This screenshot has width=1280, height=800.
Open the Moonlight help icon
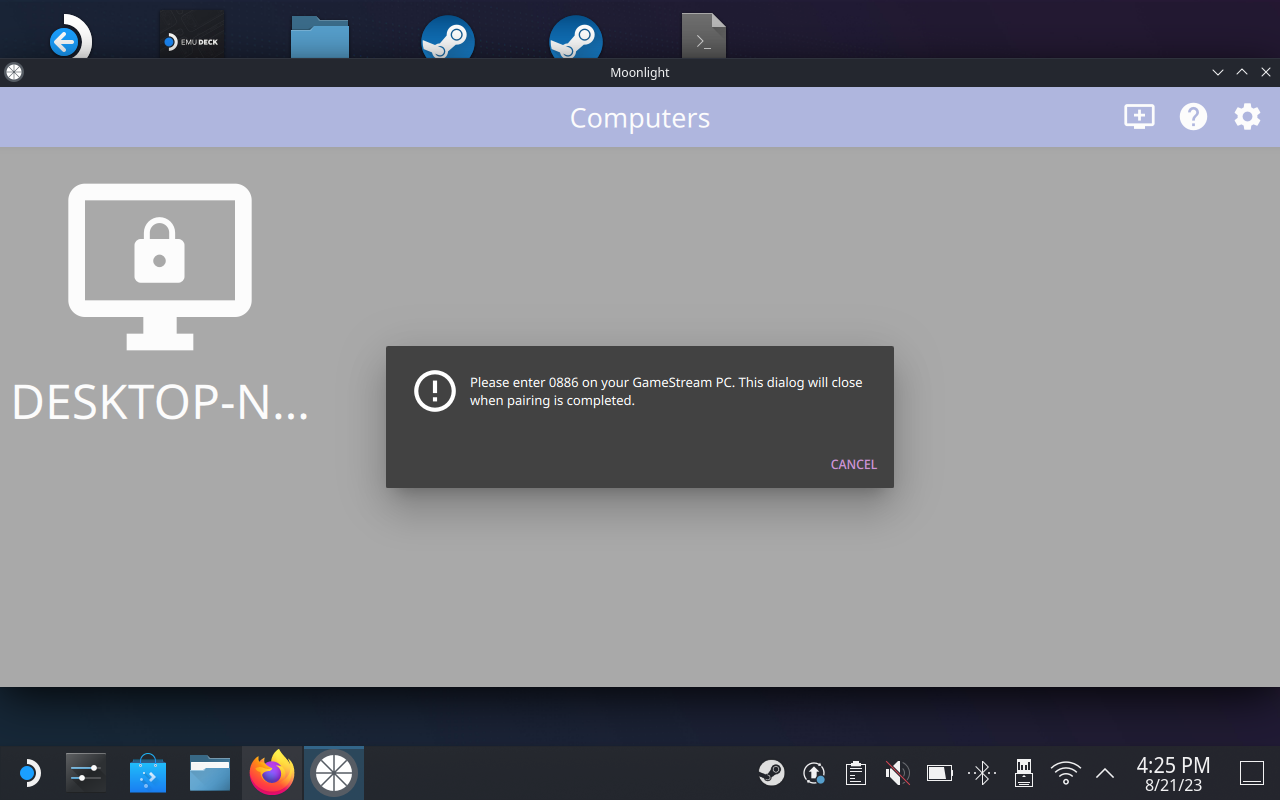[1193, 117]
